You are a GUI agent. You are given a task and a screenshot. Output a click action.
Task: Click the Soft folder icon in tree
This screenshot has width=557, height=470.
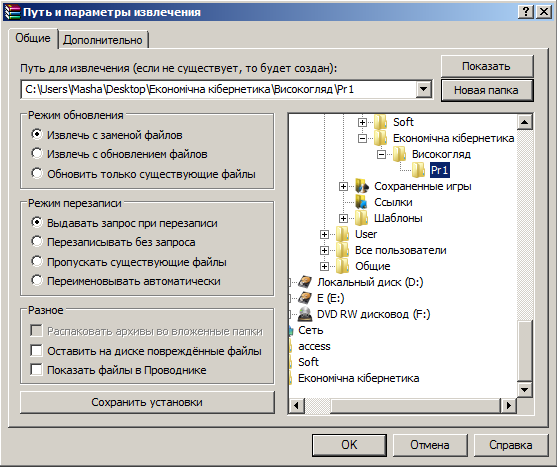[x=380, y=122]
